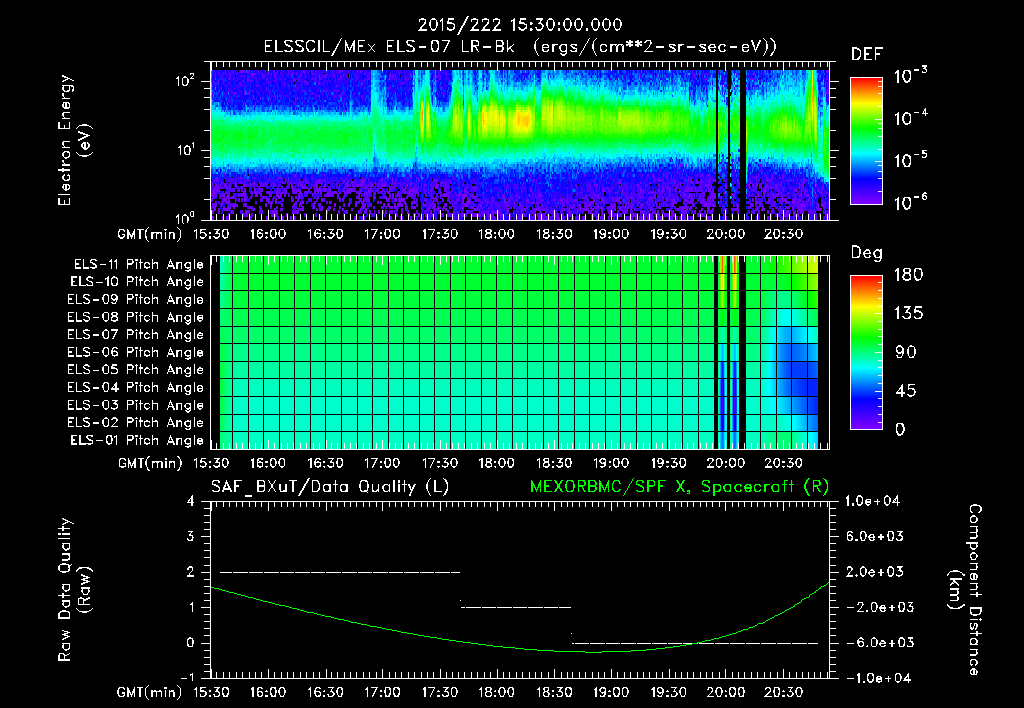Click the 'ELSSCIL/MEx ELS-07 LR-Bk' subtitle
This screenshot has width=1024, height=708.
[x=389, y=47]
